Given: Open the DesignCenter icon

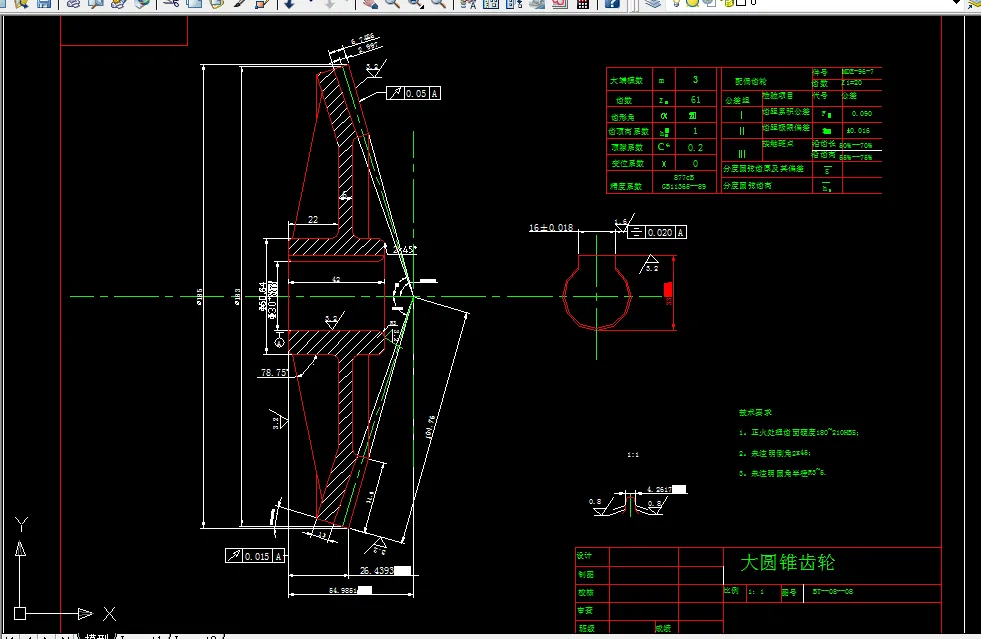Looking at the screenshot, I should tap(491, 3).
